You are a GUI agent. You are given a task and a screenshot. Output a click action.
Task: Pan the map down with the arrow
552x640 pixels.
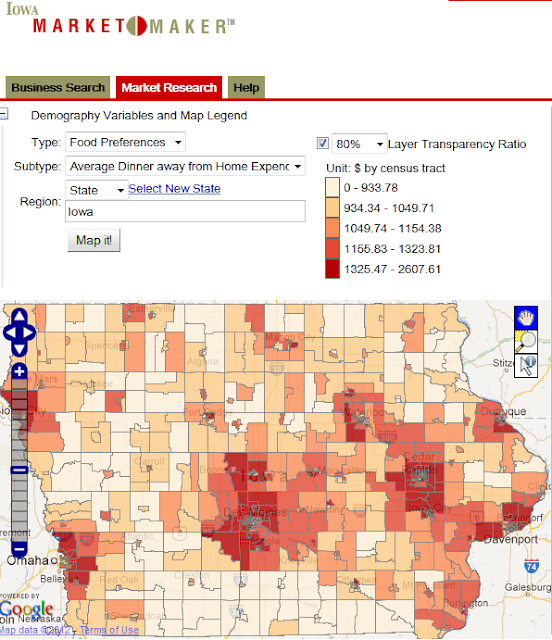[x=19, y=349]
